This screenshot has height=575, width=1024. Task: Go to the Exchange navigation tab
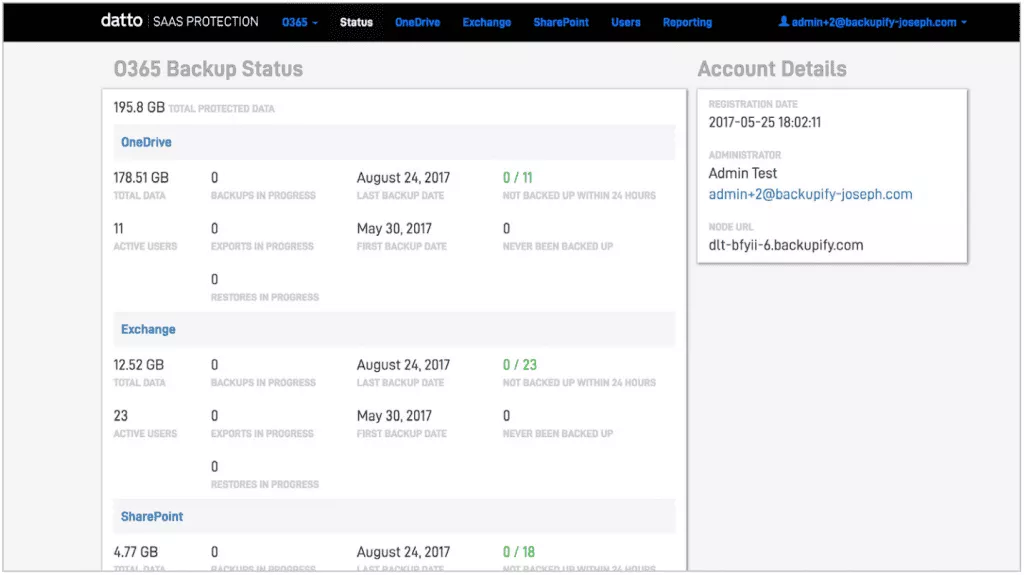tap(486, 22)
